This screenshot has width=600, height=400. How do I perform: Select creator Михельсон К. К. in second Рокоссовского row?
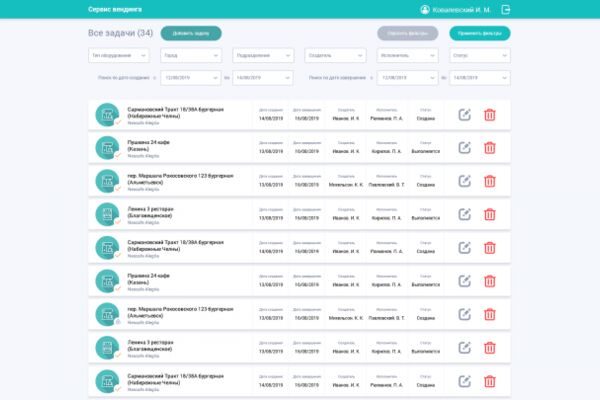346,318
